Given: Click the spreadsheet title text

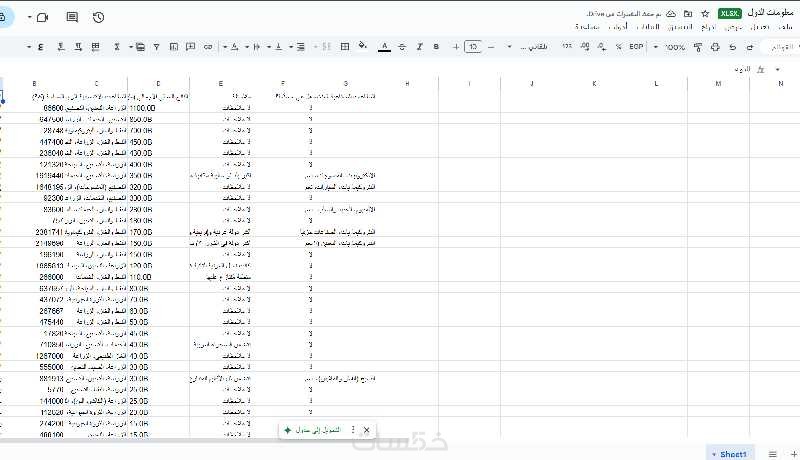Looking at the screenshot, I should [770, 13].
